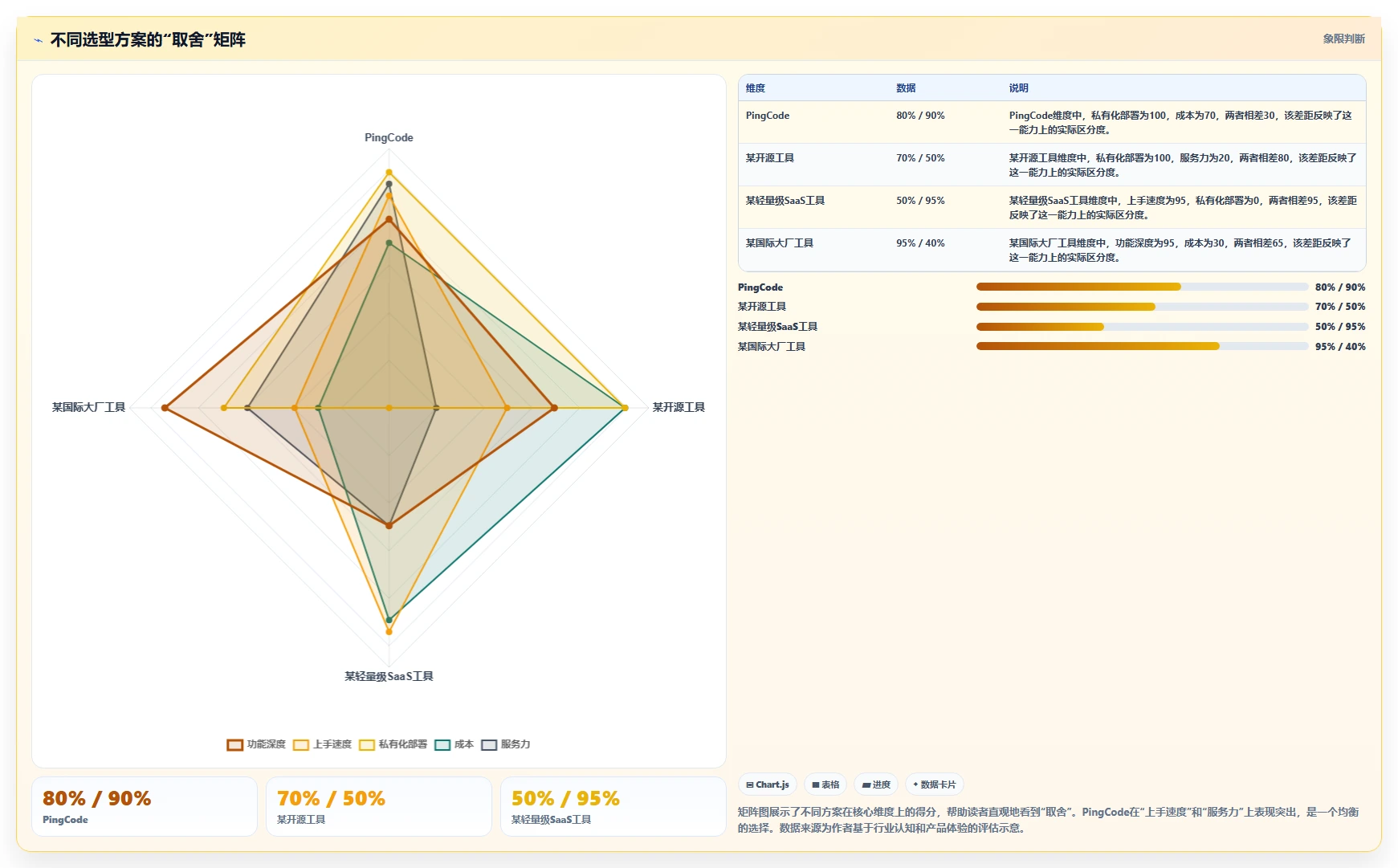Hide the 服务力 legend series

pyautogui.click(x=505, y=744)
